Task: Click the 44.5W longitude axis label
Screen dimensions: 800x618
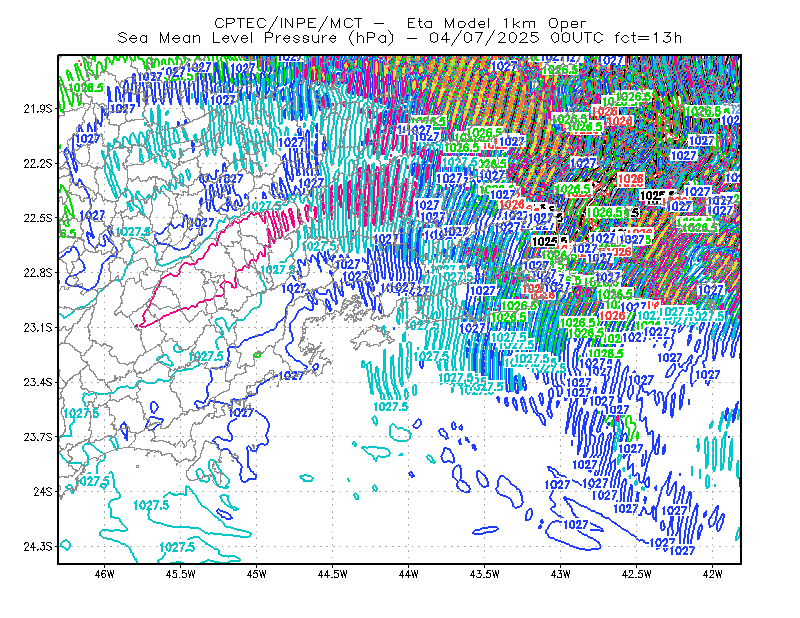Action: [333, 574]
